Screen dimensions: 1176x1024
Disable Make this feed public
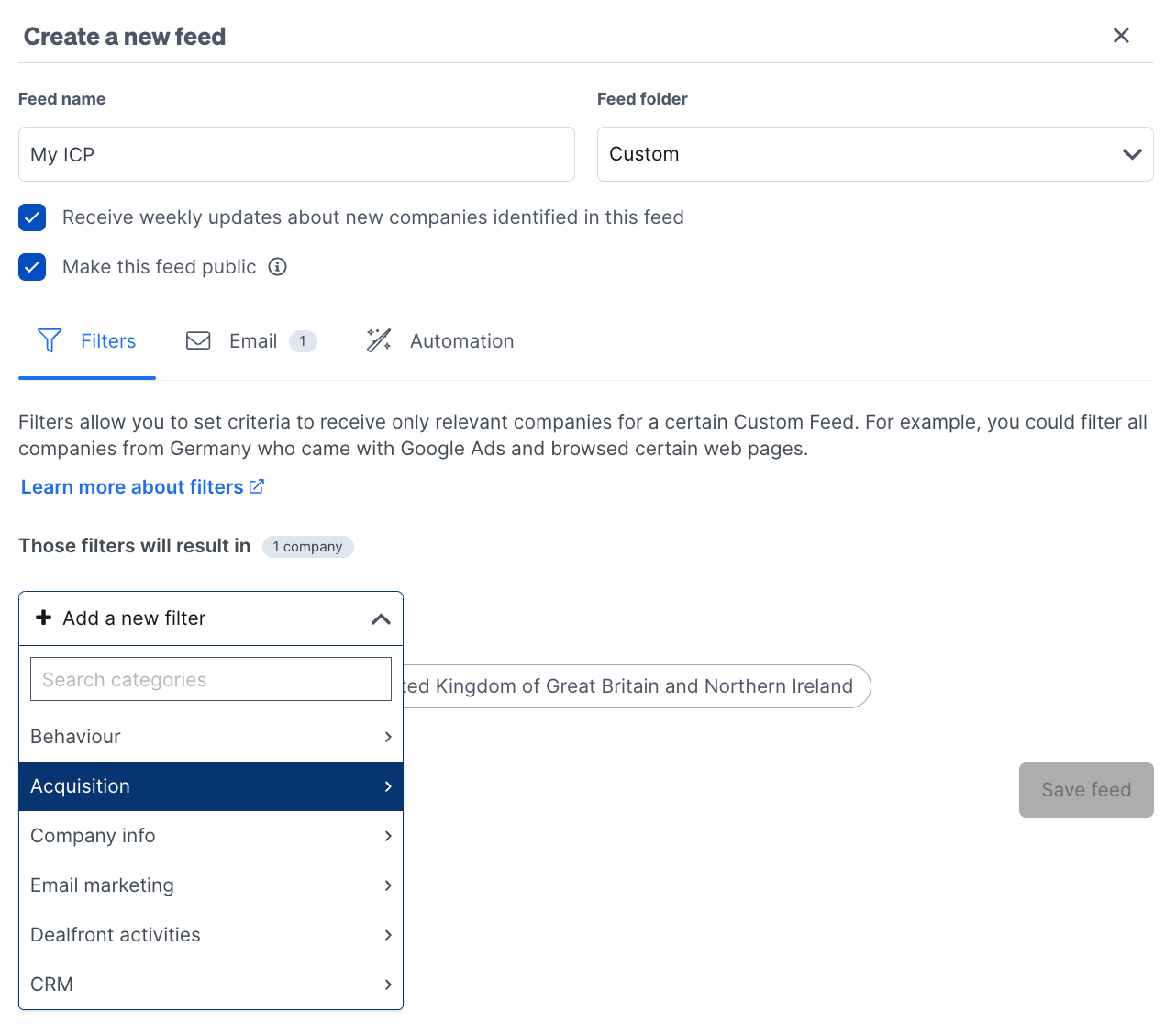(32, 267)
